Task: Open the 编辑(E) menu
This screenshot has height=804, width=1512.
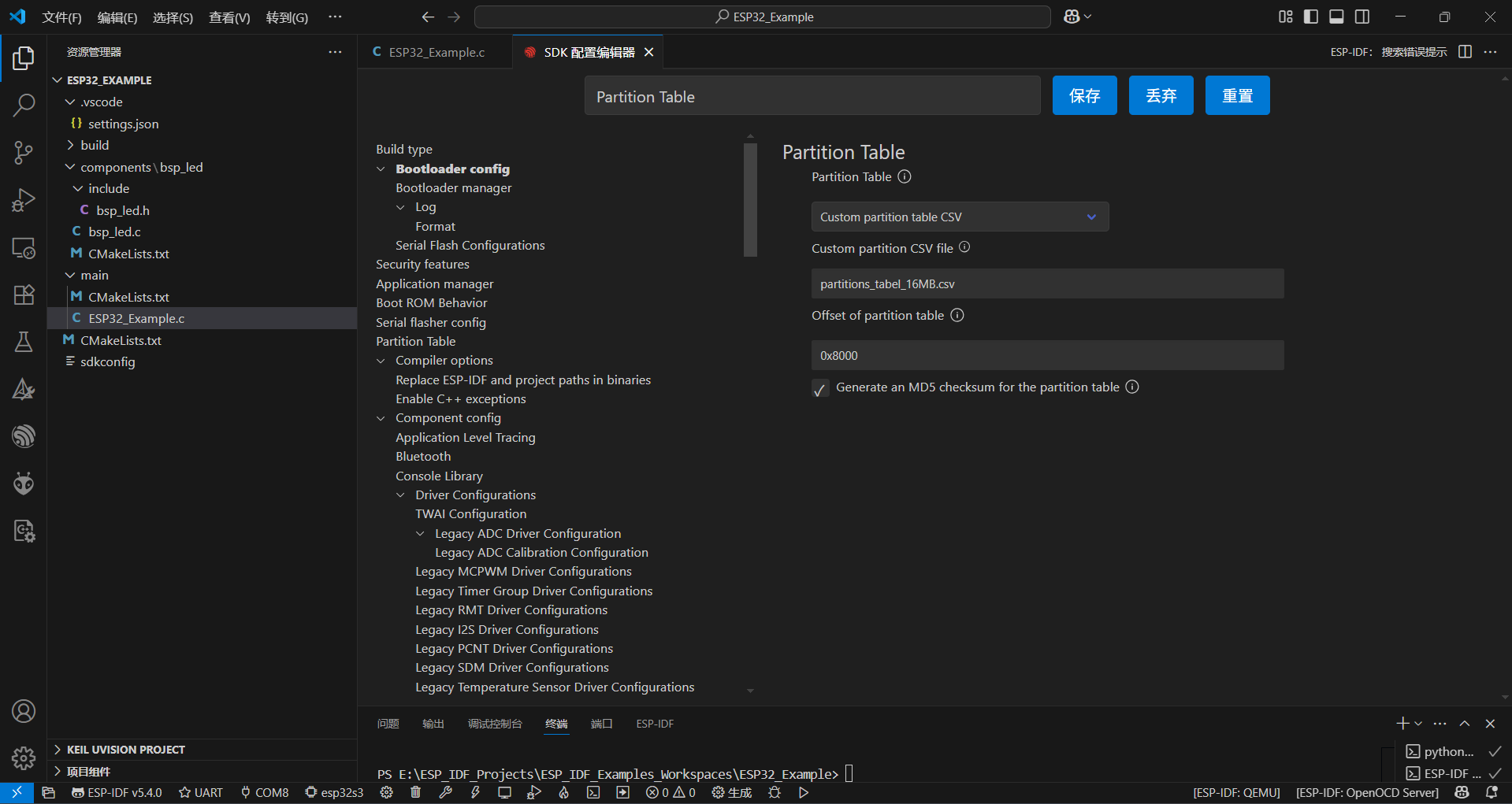Action: point(117,17)
